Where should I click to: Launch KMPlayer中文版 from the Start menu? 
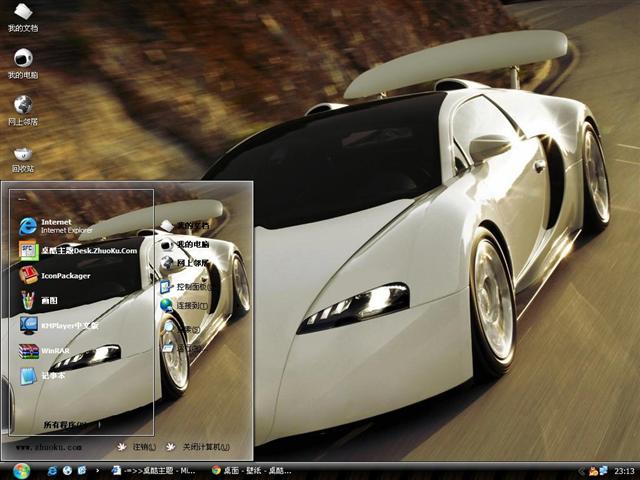[x=70, y=326]
